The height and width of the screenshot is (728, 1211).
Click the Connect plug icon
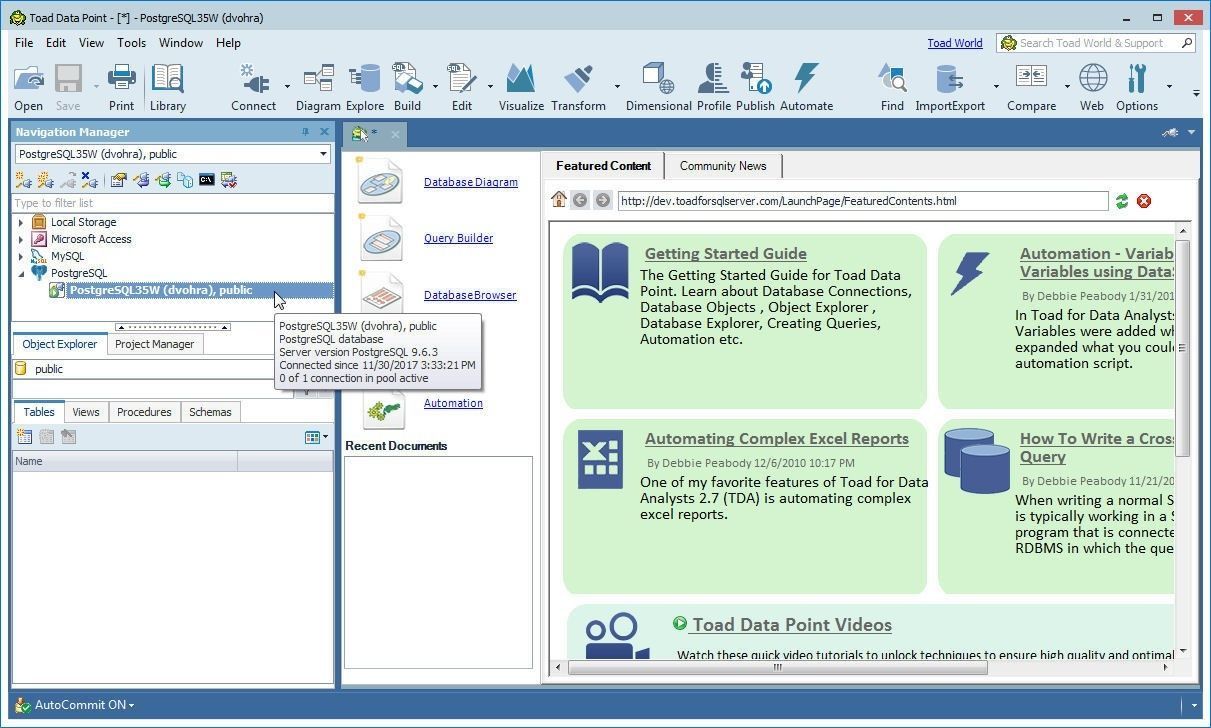coord(253,88)
